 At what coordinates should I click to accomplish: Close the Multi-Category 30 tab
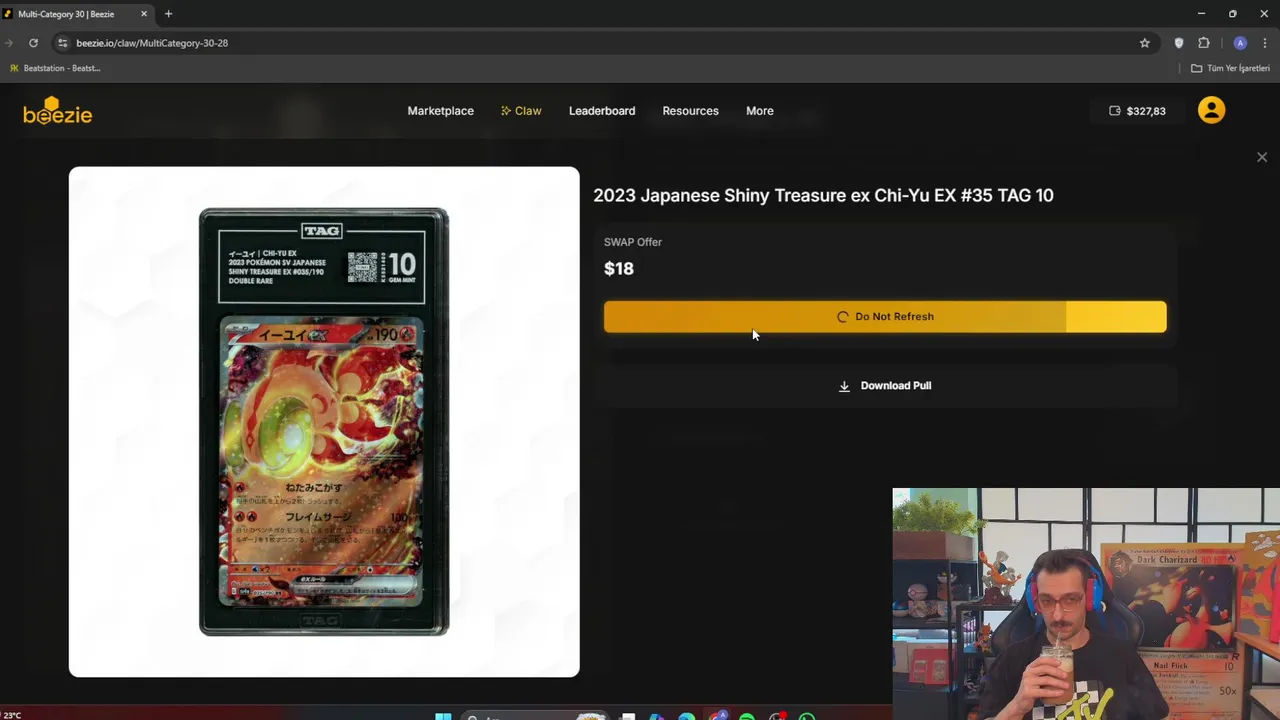[x=144, y=14]
